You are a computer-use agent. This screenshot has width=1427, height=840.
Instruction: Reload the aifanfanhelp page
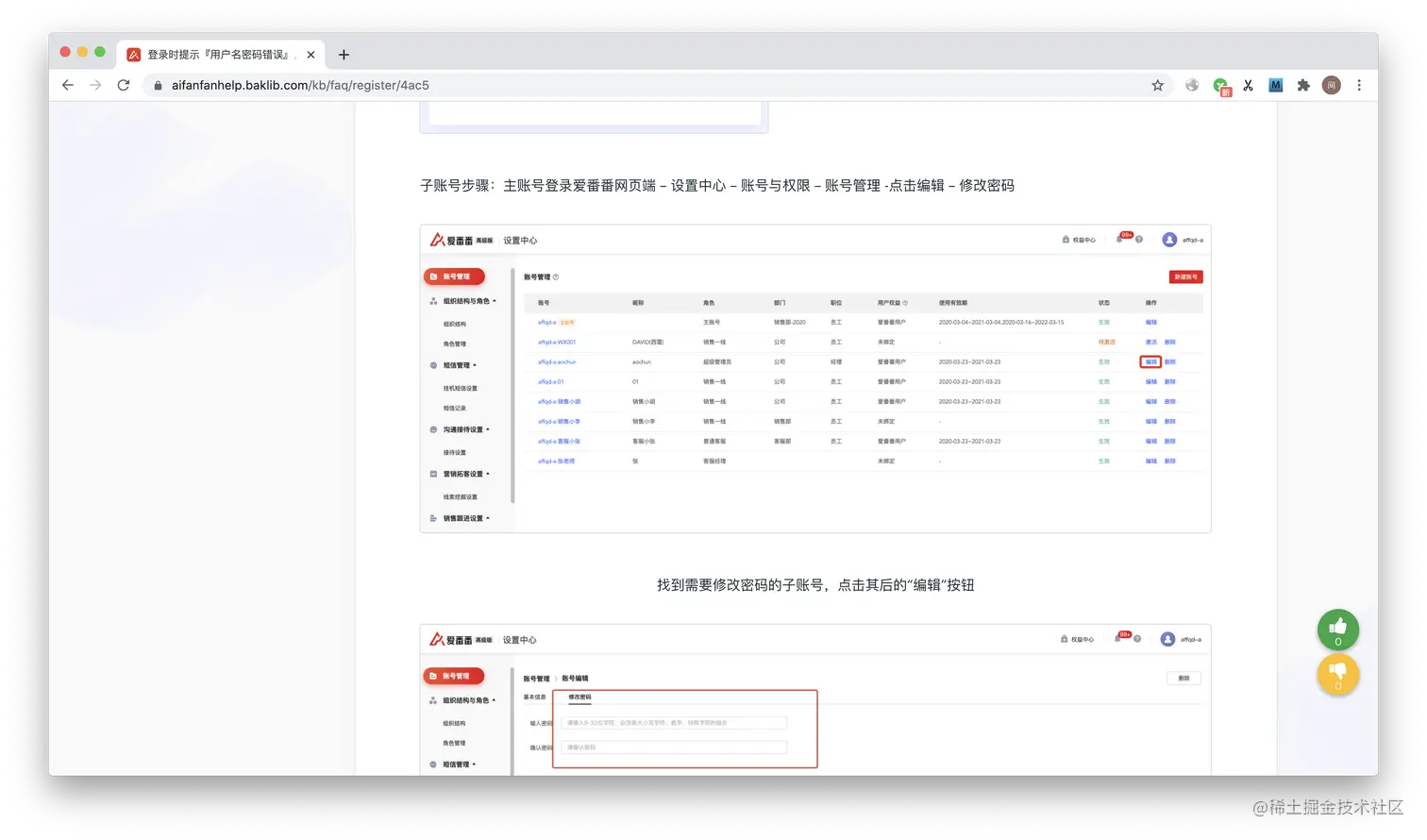click(x=124, y=85)
